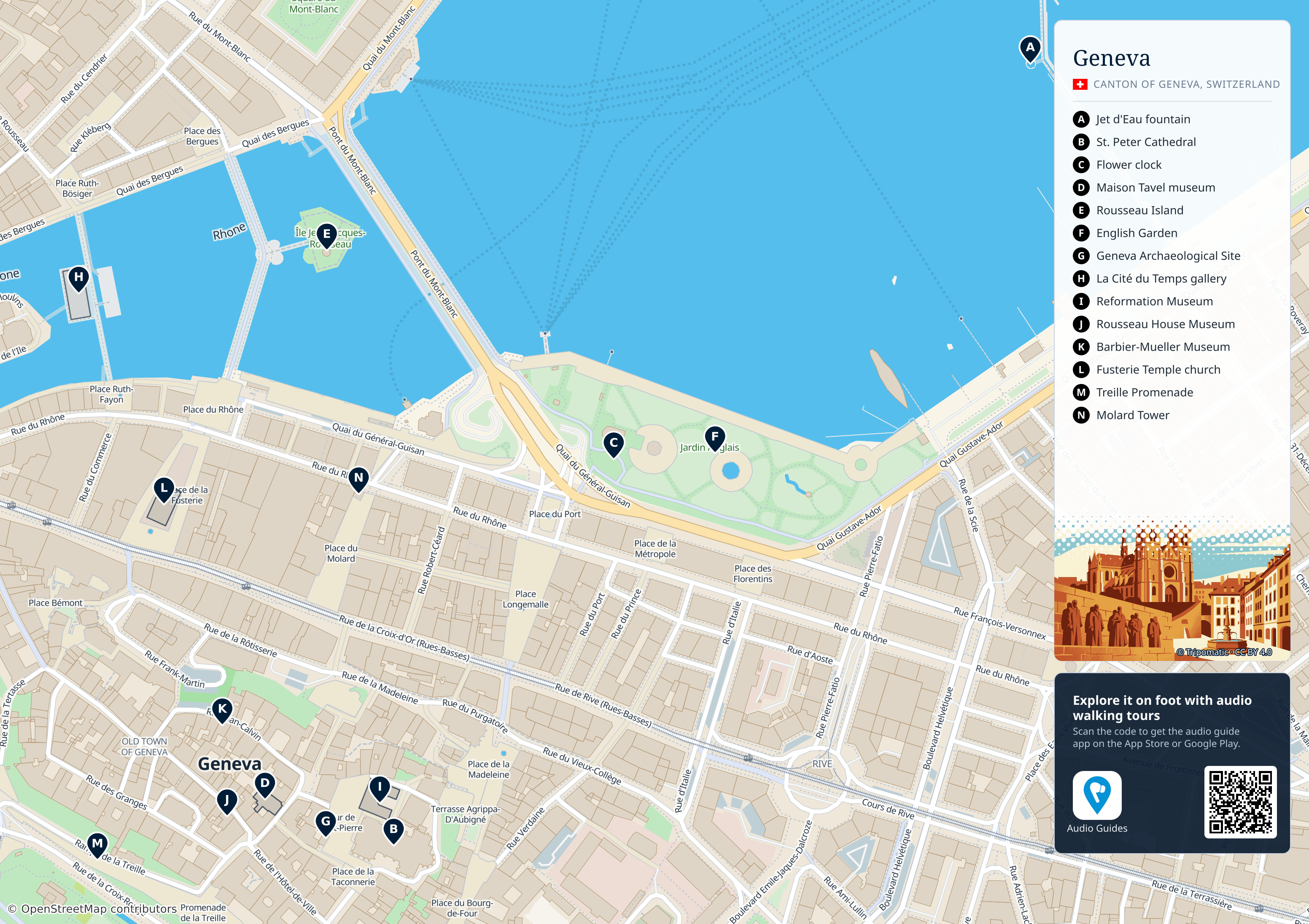Select 'Maison Tavel museum' in legend
The image size is (1309, 924).
tap(1155, 188)
